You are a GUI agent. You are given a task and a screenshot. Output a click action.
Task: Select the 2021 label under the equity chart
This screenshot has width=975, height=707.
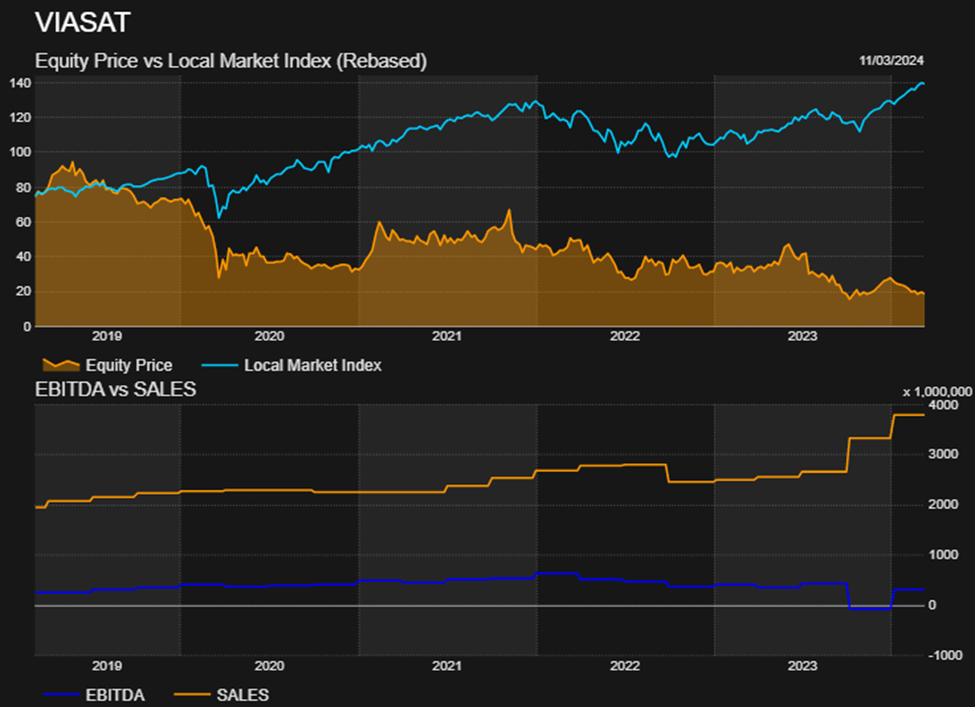[x=447, y=336]
